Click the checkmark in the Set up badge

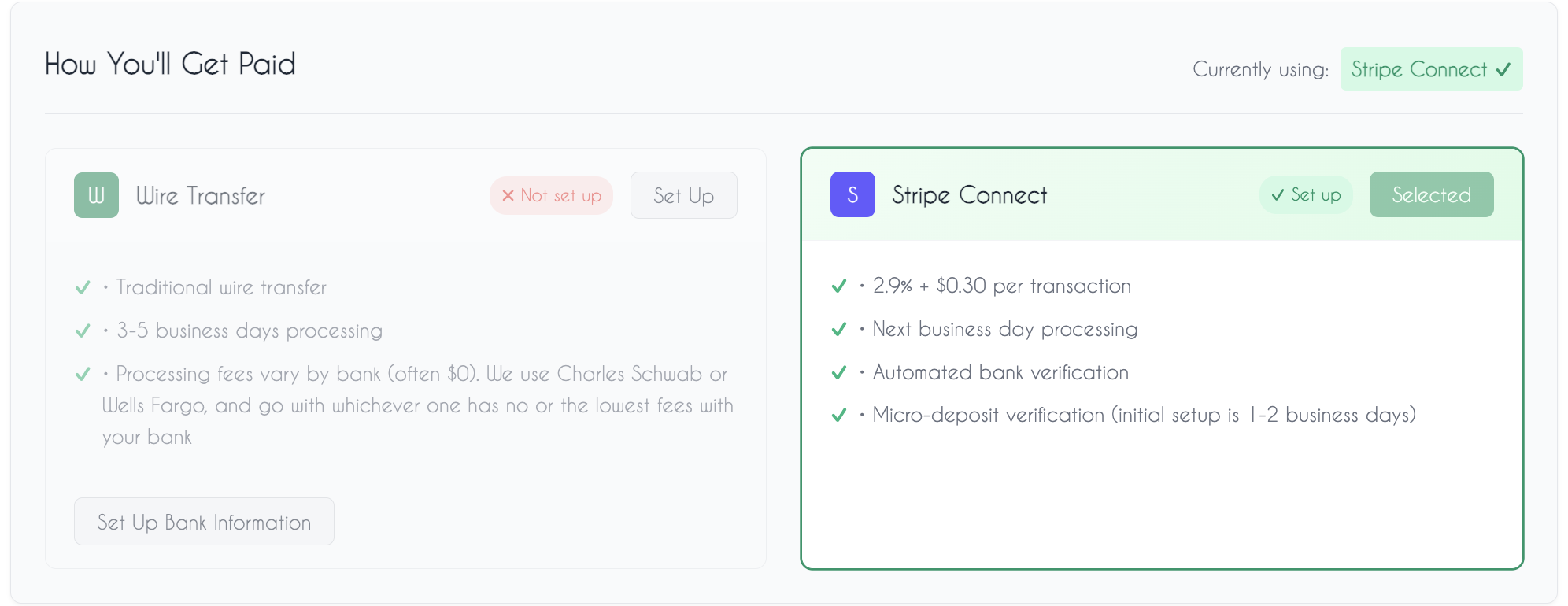tap(1278, 195)
